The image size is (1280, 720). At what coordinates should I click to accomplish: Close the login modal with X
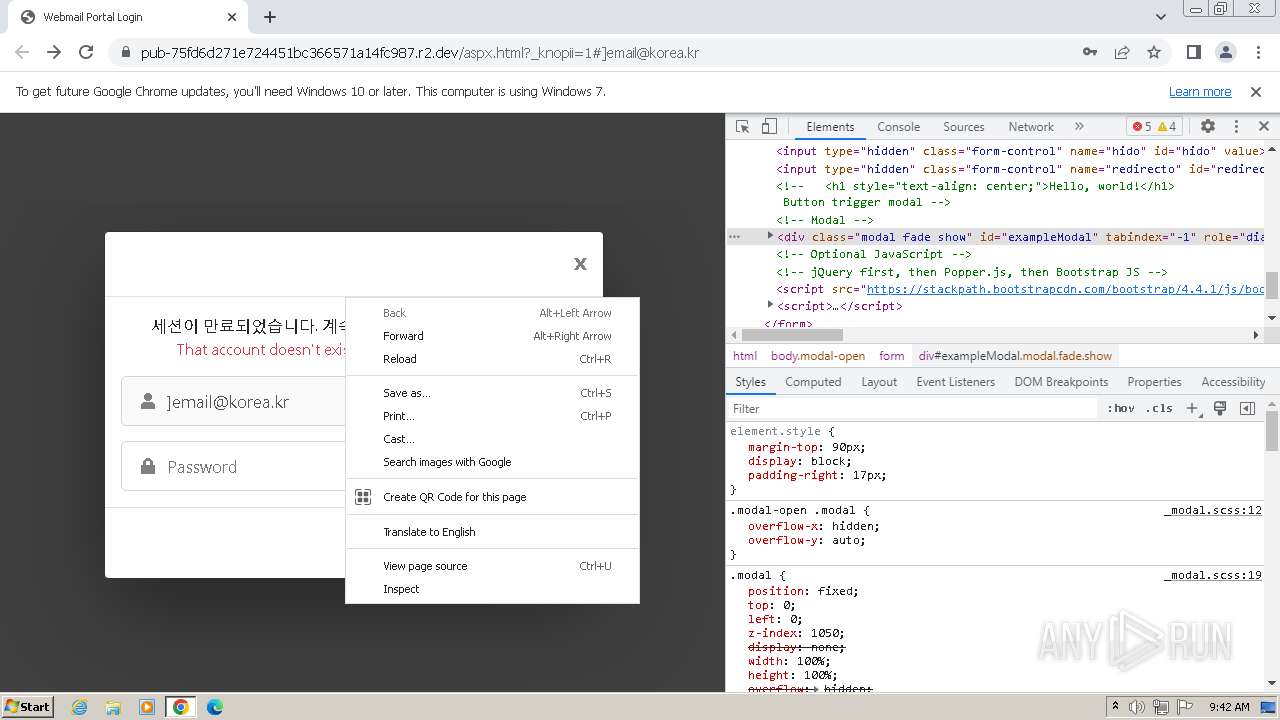pos(580,264)
